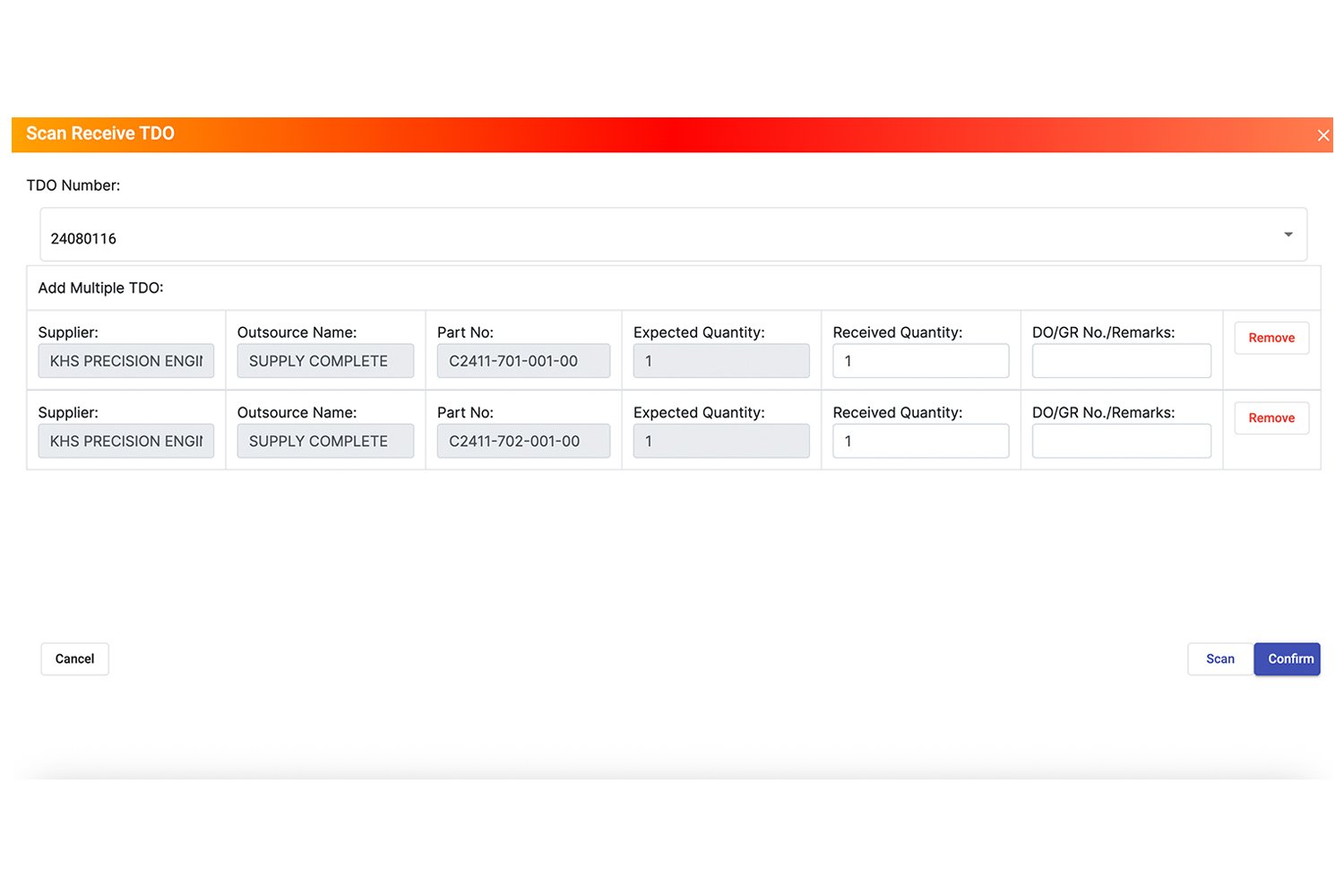Select the Part No field C2411-701-001-00
The width and height of the screenshot is (1344, 896).
pyautogui.click(x=523, y=361)
